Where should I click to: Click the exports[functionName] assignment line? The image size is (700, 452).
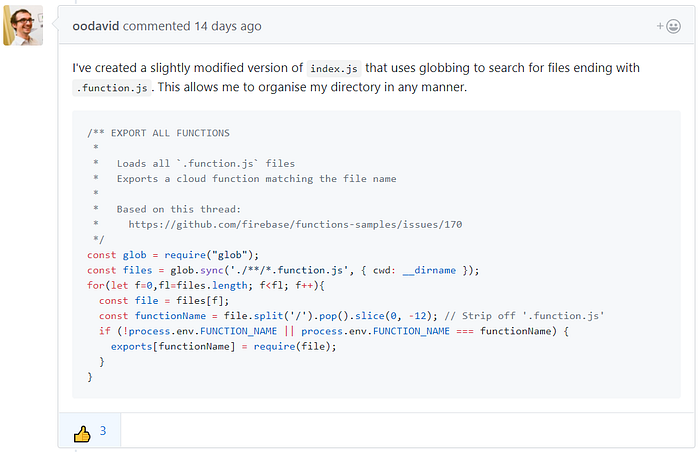click(223, 347)
